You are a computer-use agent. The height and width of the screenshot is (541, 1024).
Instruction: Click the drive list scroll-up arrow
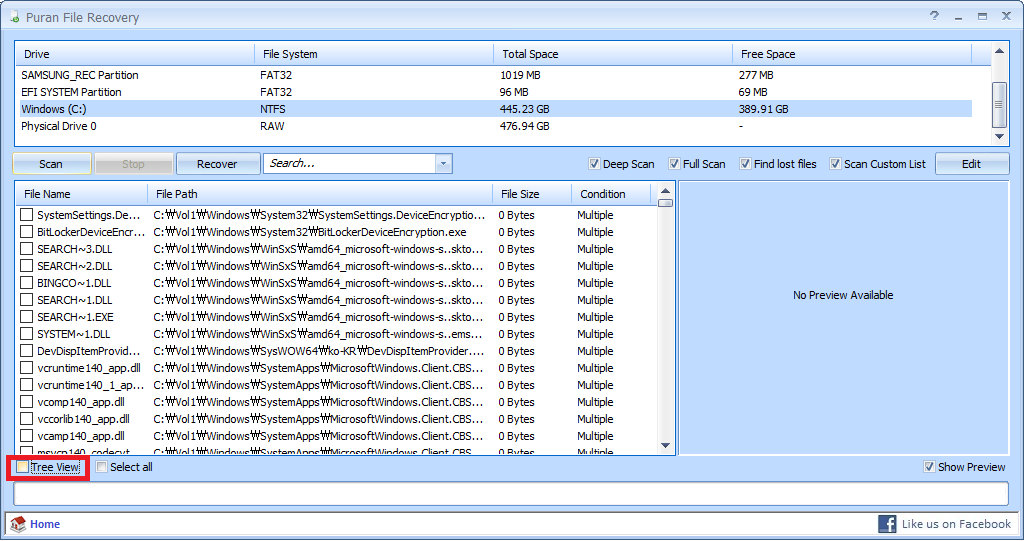pos(999,51)
